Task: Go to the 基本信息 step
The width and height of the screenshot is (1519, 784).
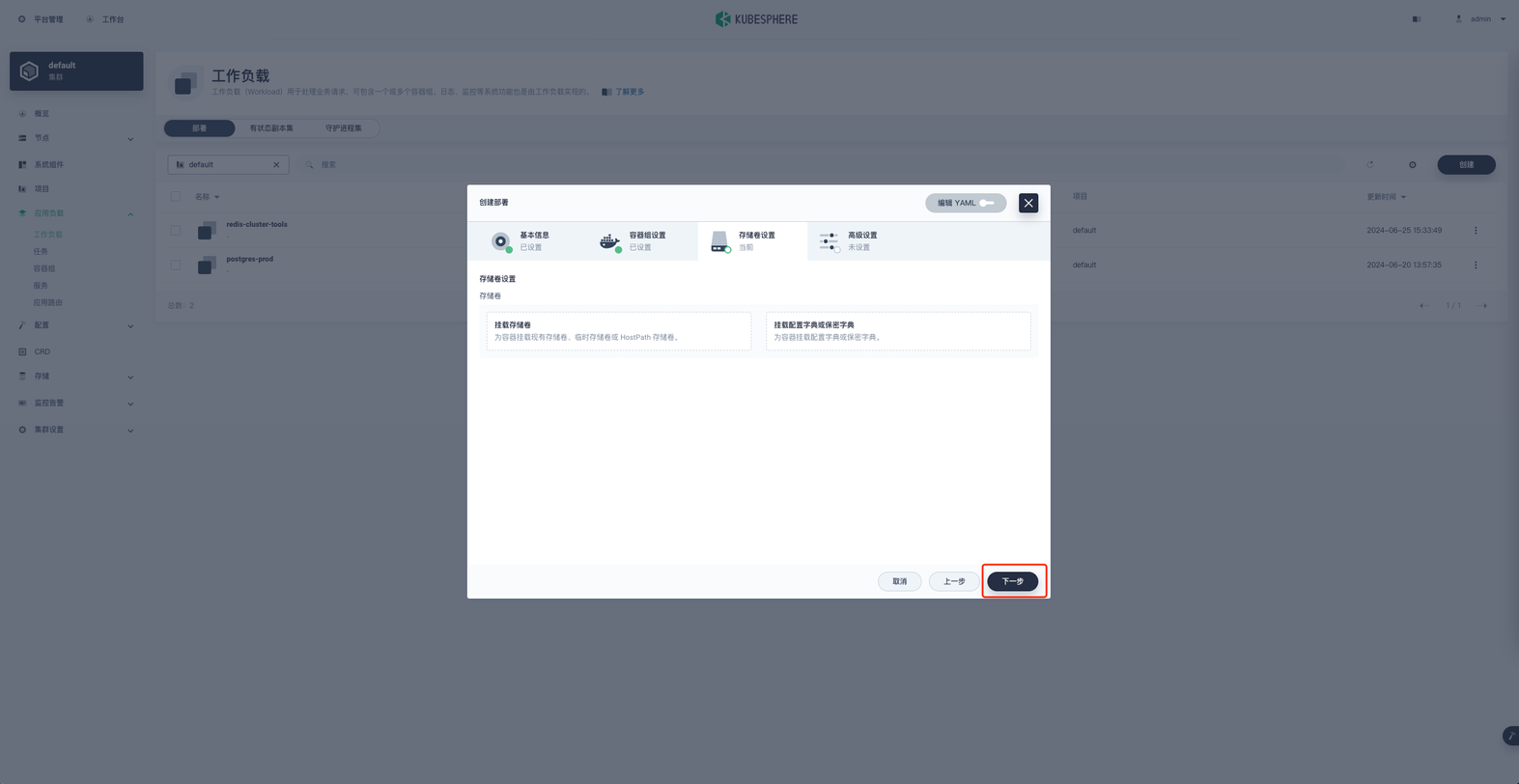Action: click(x=534, y=241)
